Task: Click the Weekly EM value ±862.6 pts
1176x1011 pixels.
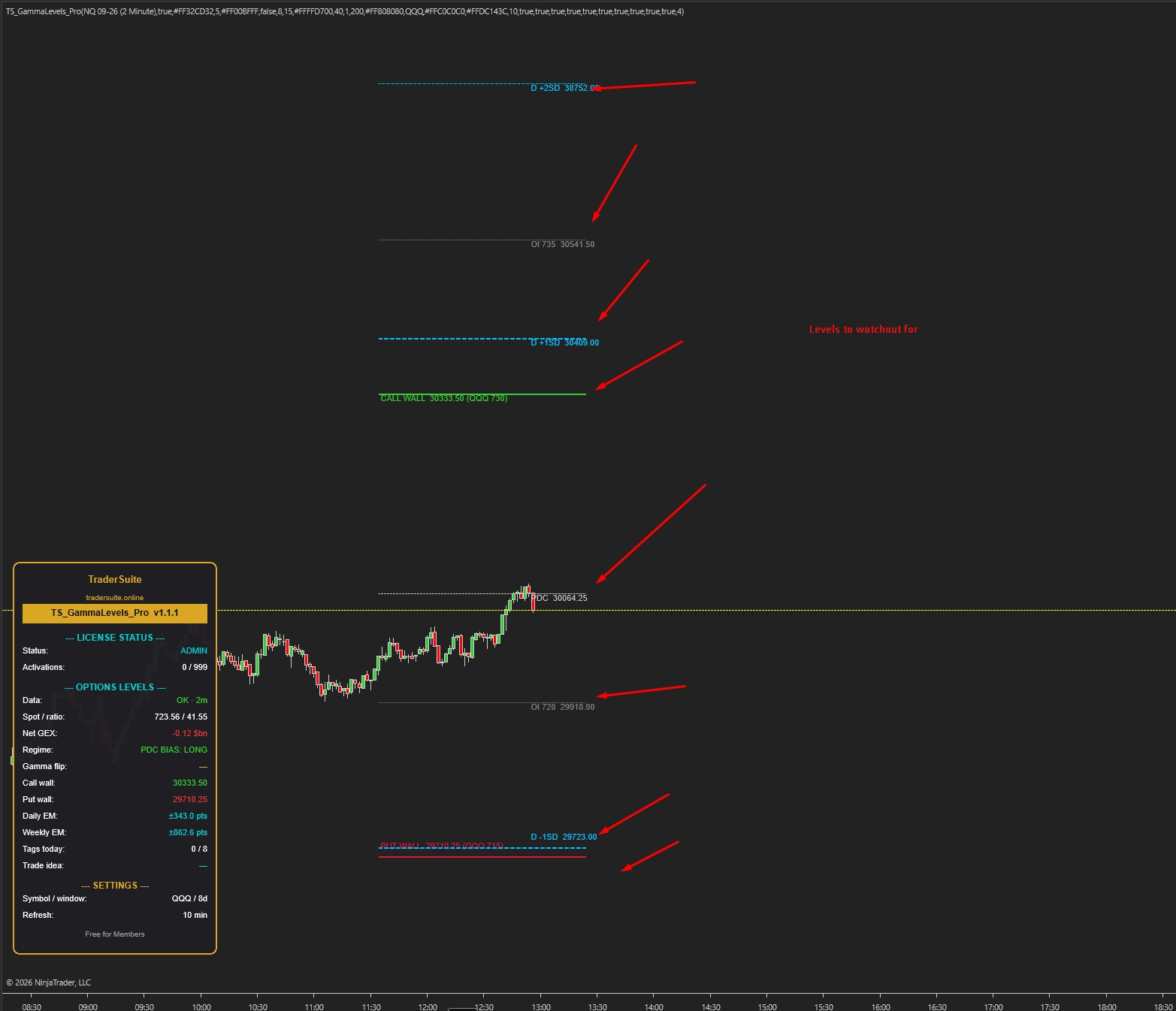Action: (188, 832)
